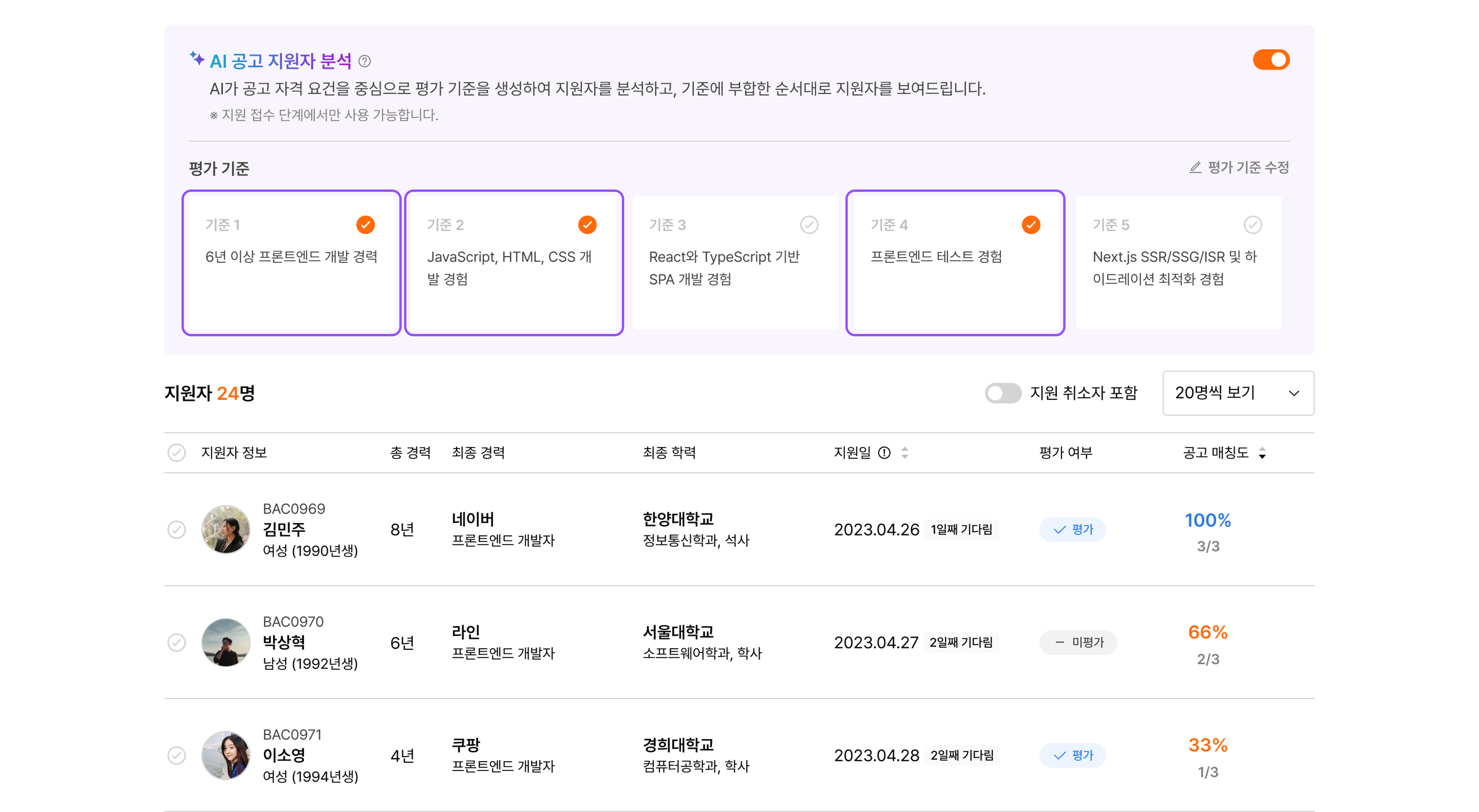1479x812 pixels.
Task: Click the 미평가 status on 박상혁's row
Action: [1078, 643]
